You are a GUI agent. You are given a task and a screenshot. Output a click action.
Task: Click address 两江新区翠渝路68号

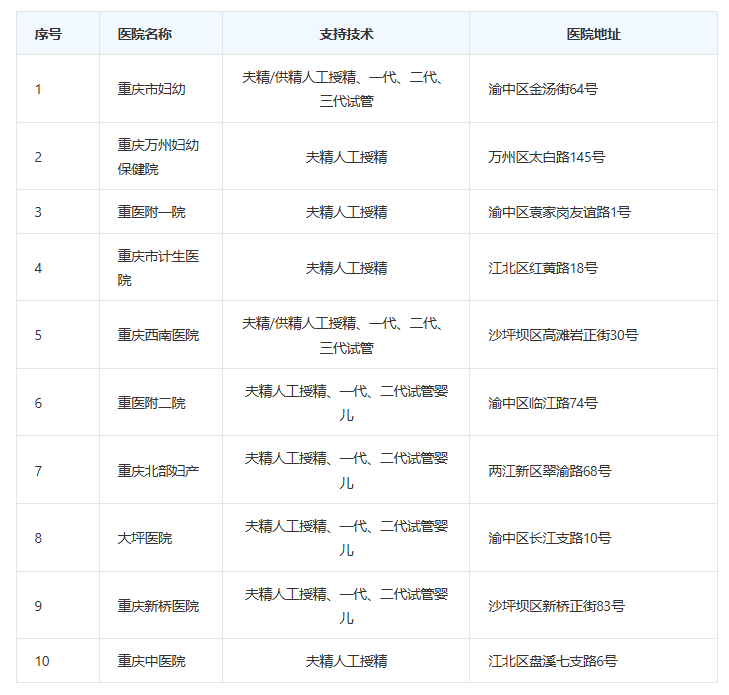point(550,471)
